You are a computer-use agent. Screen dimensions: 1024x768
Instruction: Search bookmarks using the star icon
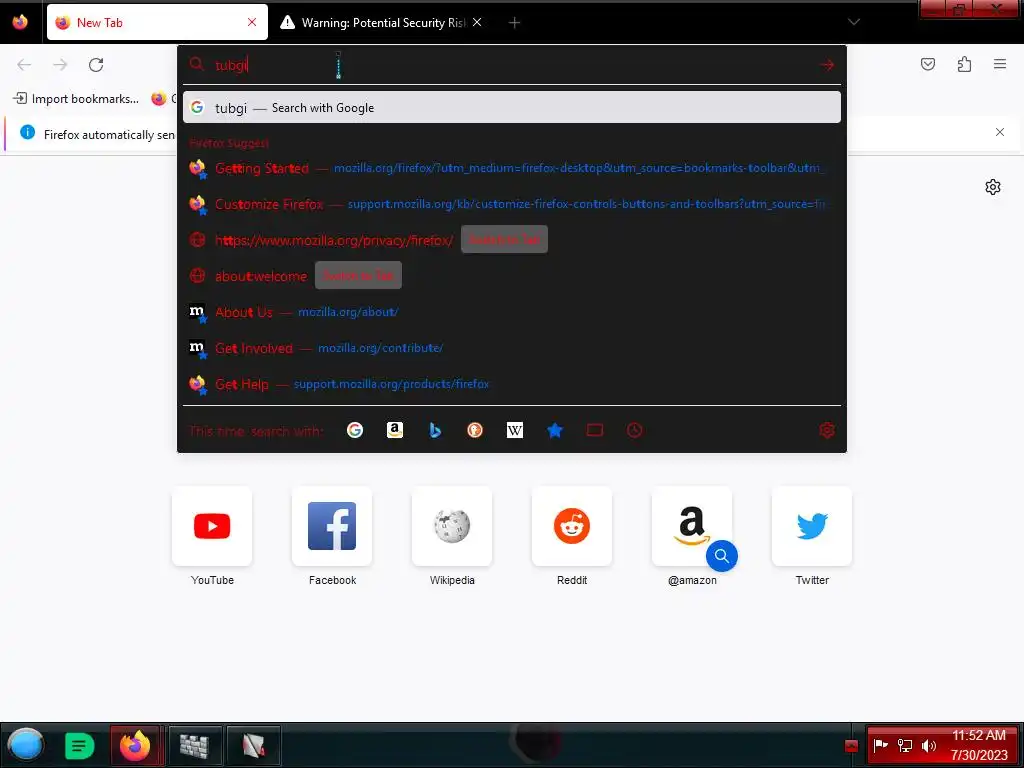554,430
